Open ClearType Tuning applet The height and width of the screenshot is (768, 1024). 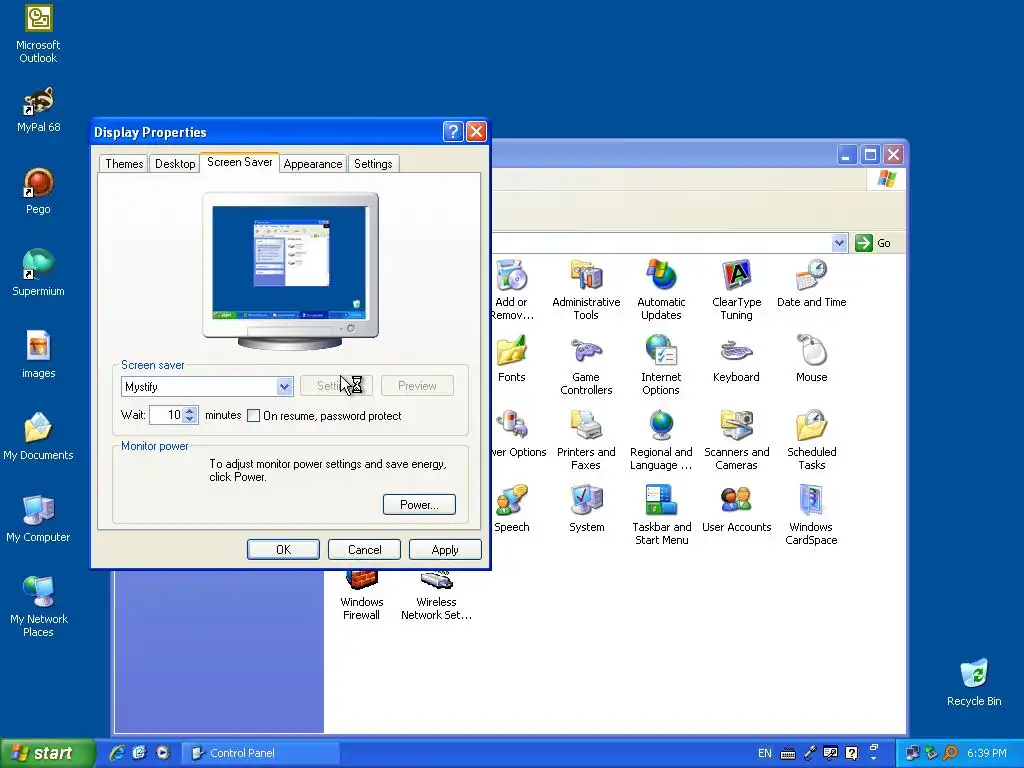pyautogui.click(x=736, y=290)
